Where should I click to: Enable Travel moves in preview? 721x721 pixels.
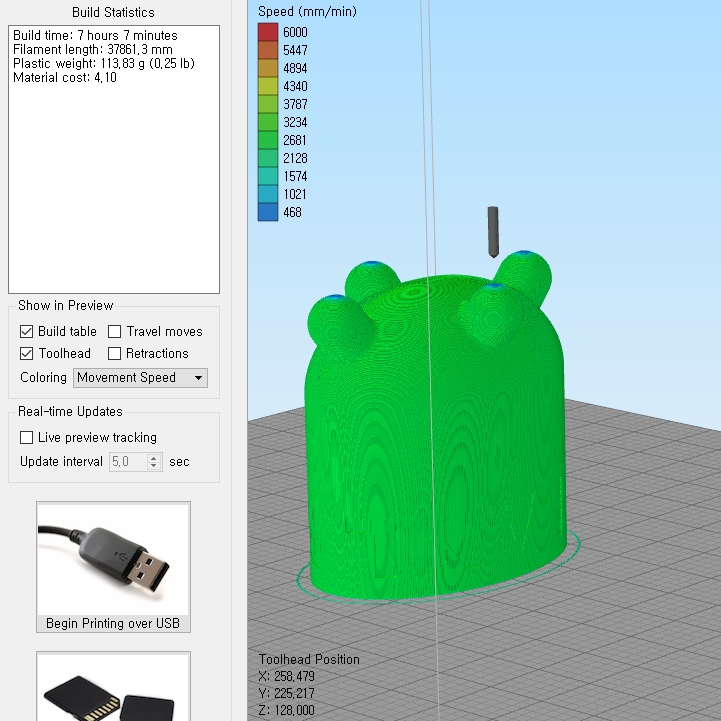tap(114, 332)
